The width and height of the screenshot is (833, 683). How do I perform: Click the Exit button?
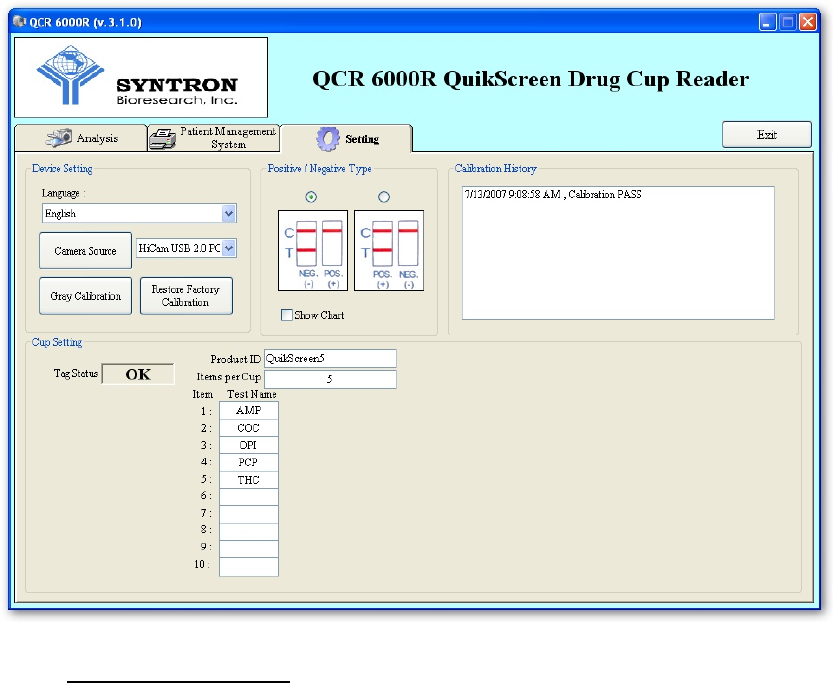(x=767, y=134)
